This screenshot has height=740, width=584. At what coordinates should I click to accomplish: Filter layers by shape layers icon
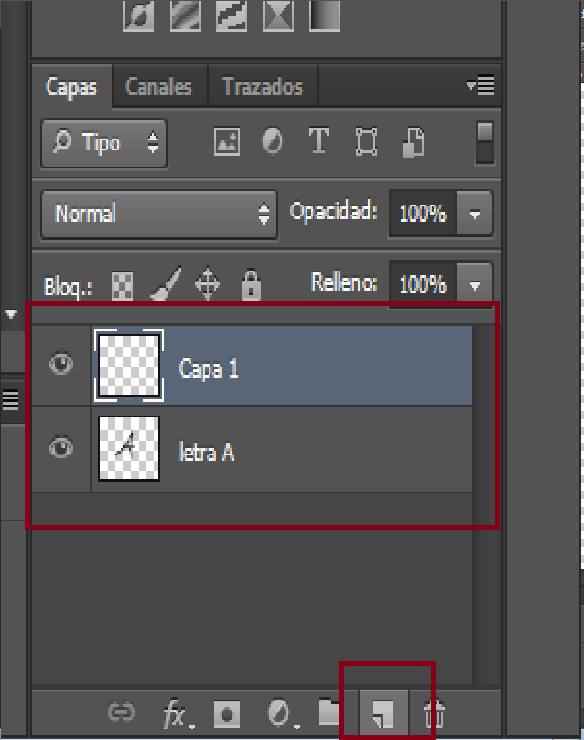pos(366,141)
